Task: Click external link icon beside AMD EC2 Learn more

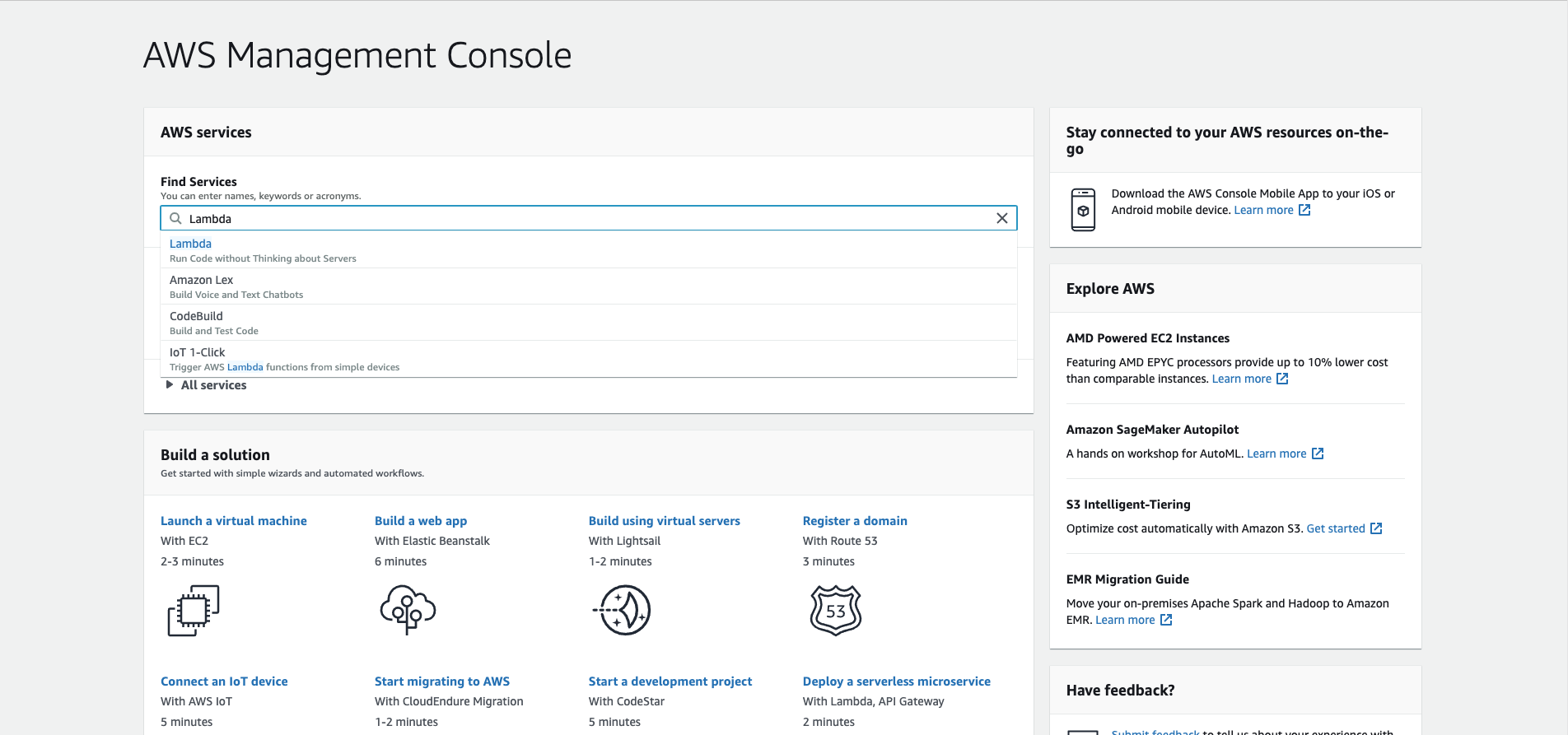Action: 1282,379
